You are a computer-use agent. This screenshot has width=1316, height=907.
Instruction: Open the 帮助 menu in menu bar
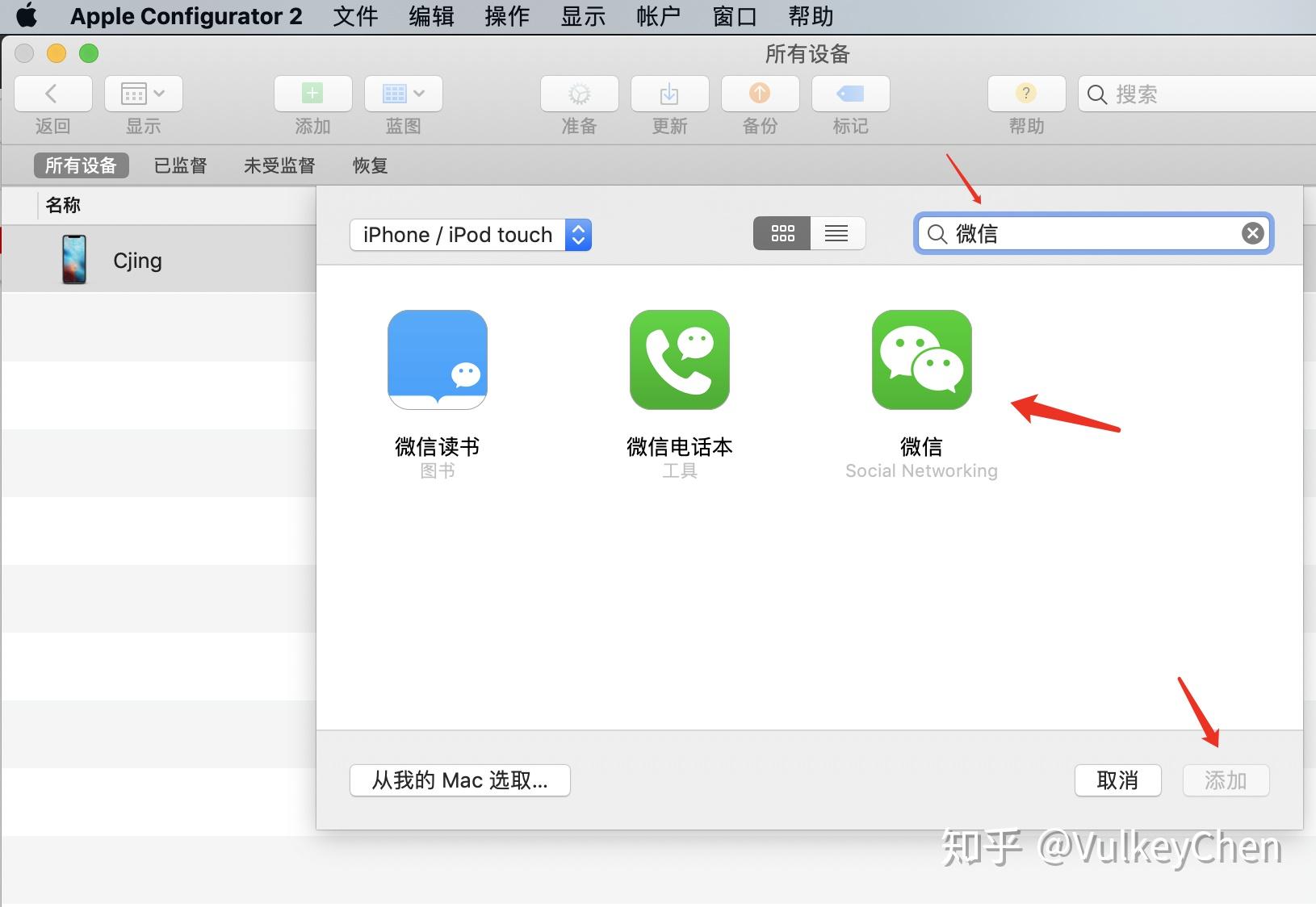[811, 16]
